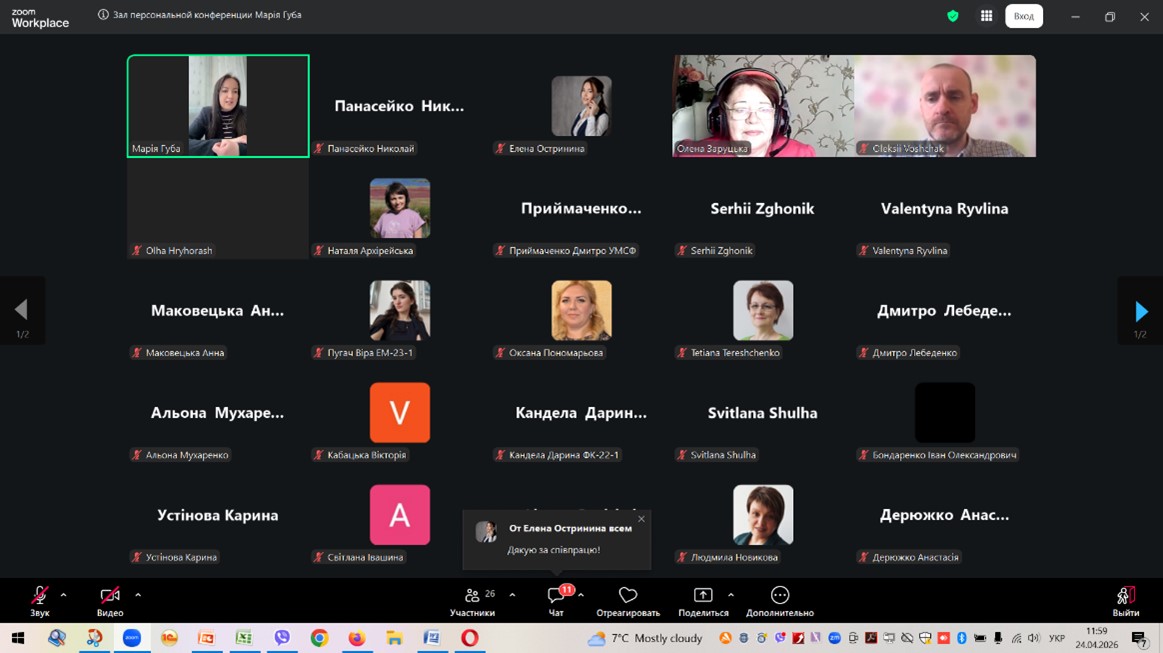The image size is (1163, 653).
Task: Open Viber from the Windows taskbar
Action: coord(282,638)
